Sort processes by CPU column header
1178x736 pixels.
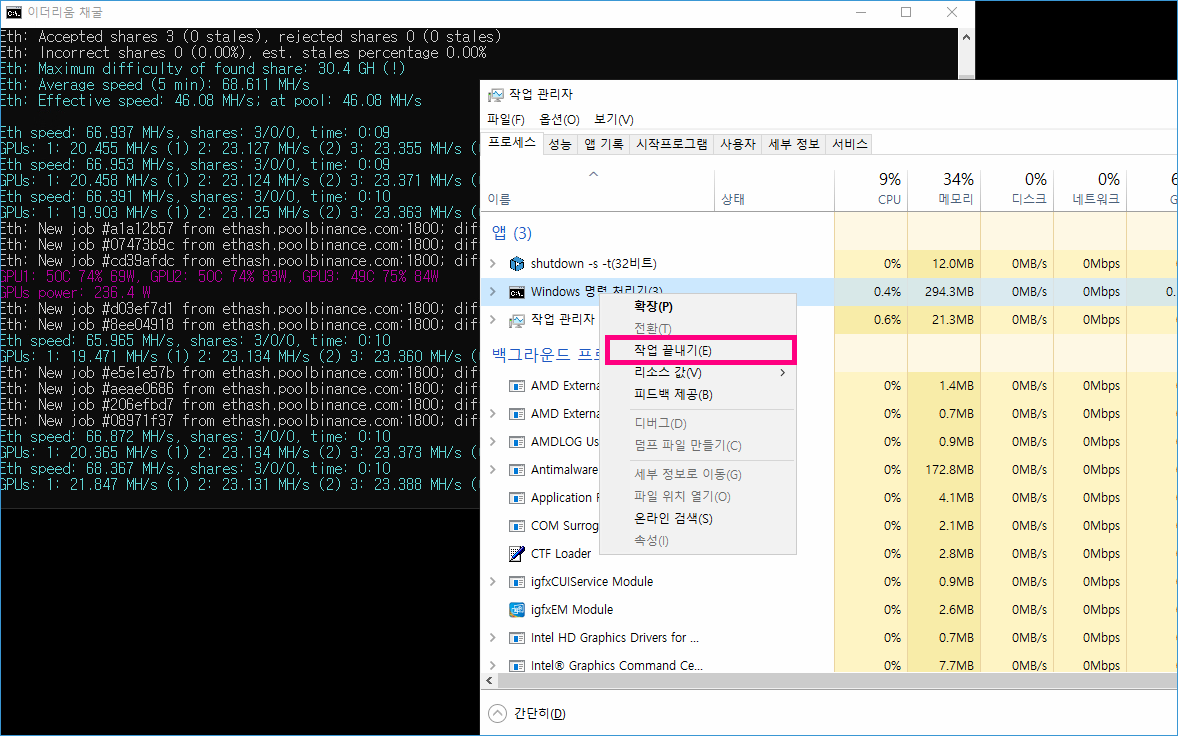coord(871,189)
